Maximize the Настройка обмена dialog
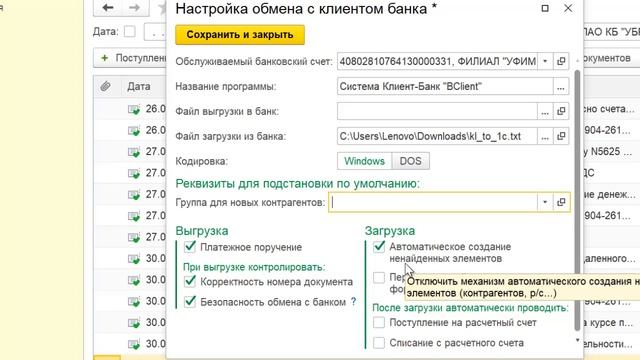The image size is (640, 360). click(x=545, y=8)
